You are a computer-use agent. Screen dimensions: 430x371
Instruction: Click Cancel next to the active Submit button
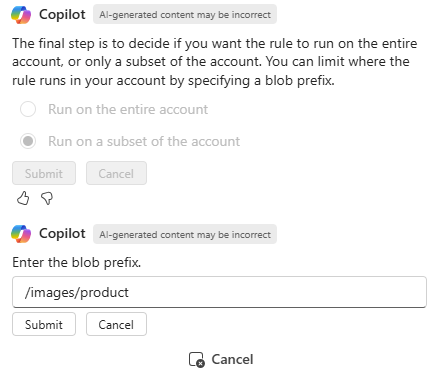point(116,324)
